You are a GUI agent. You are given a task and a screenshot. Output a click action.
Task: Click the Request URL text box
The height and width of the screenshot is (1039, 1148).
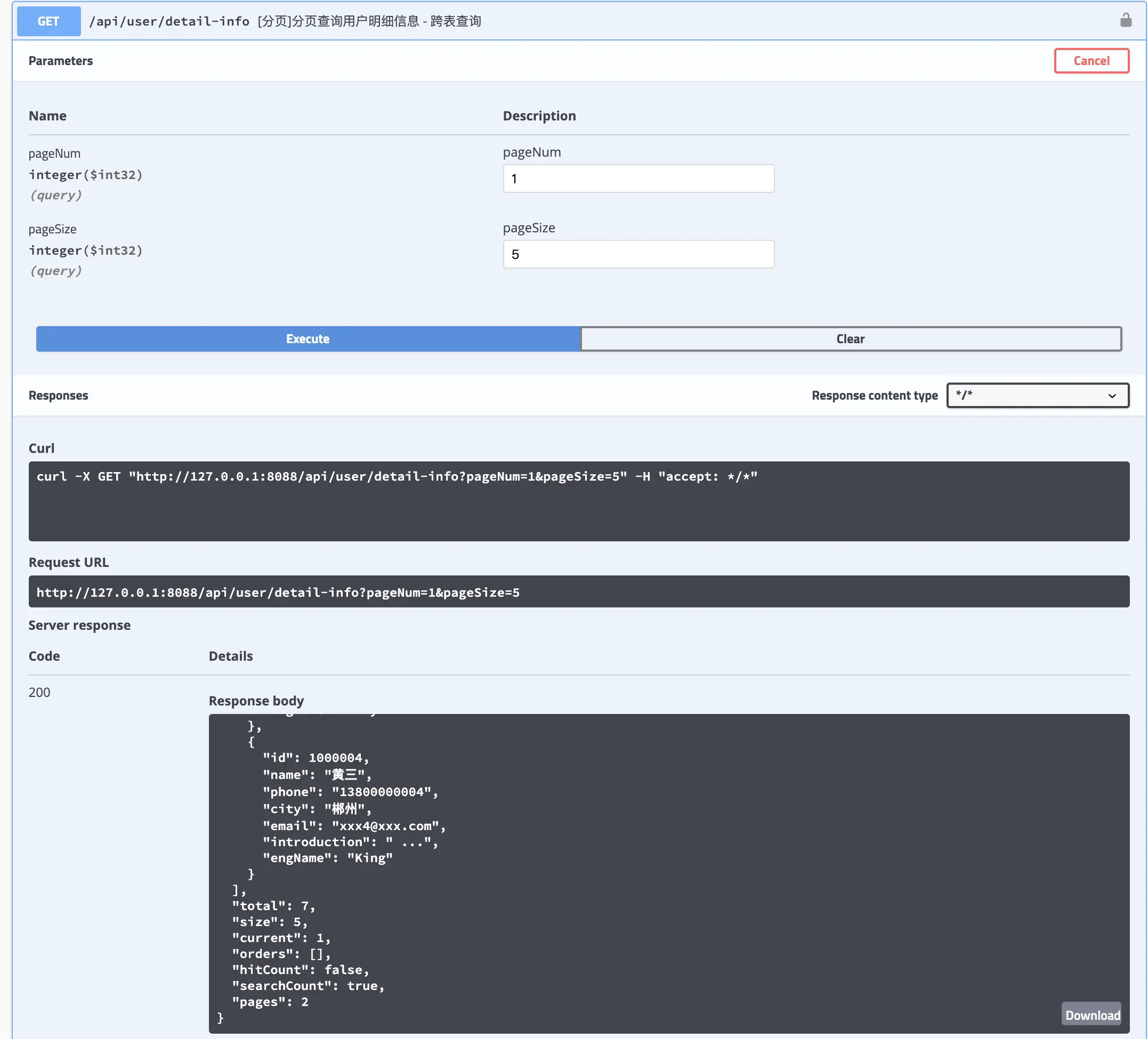tap(578, 592)
